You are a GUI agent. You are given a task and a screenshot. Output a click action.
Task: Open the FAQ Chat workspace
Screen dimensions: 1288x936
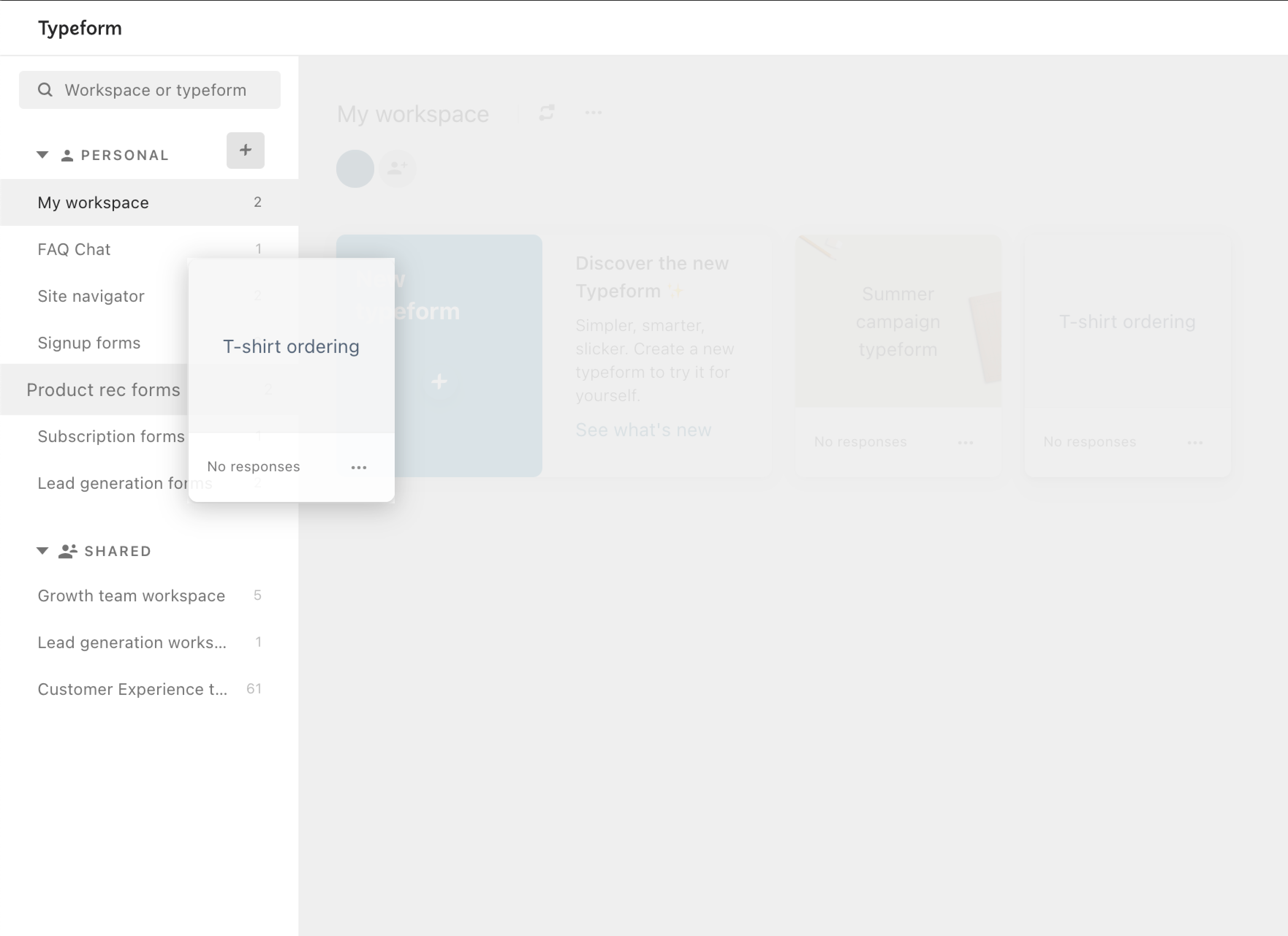pos(149,249)
